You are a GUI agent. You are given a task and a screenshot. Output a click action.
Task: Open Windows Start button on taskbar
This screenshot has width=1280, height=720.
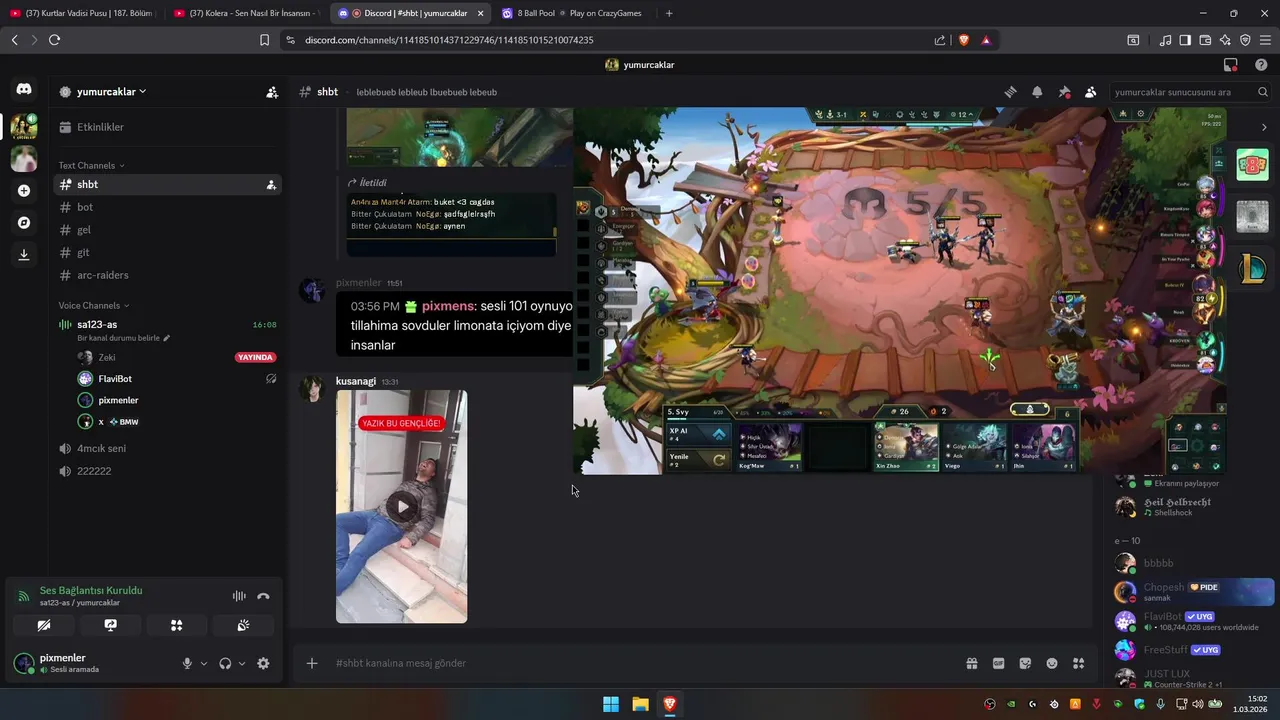point(611,704)
